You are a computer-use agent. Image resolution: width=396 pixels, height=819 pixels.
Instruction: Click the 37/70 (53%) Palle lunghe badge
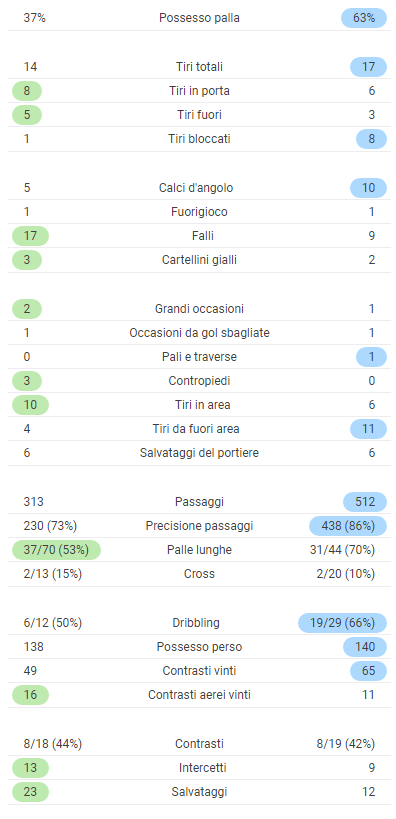tap(56, 551)
